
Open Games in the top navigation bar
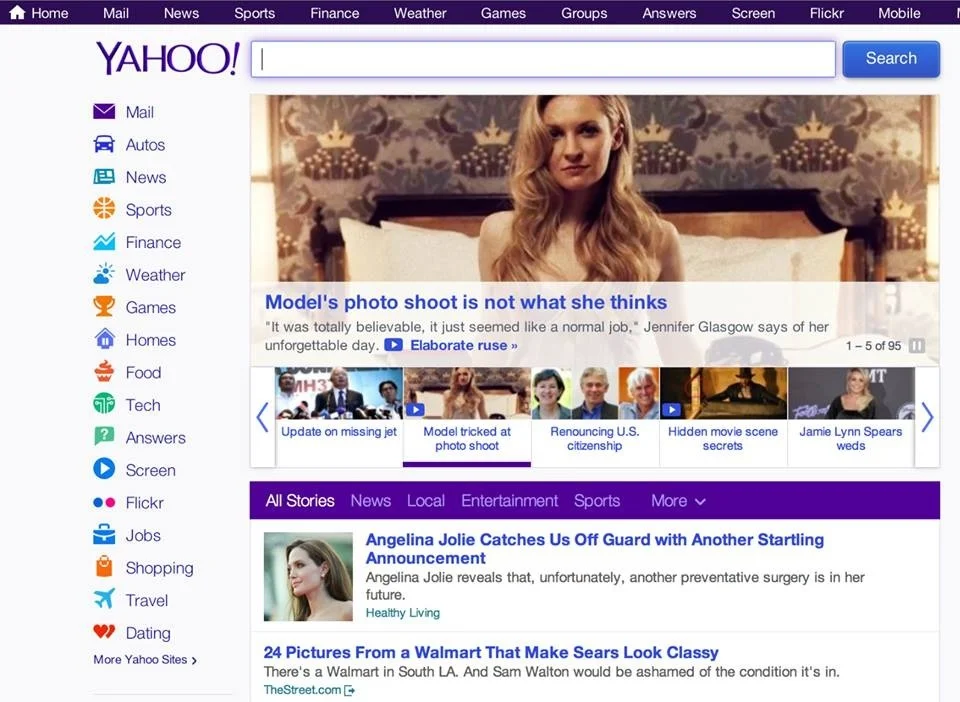(503, 13)
